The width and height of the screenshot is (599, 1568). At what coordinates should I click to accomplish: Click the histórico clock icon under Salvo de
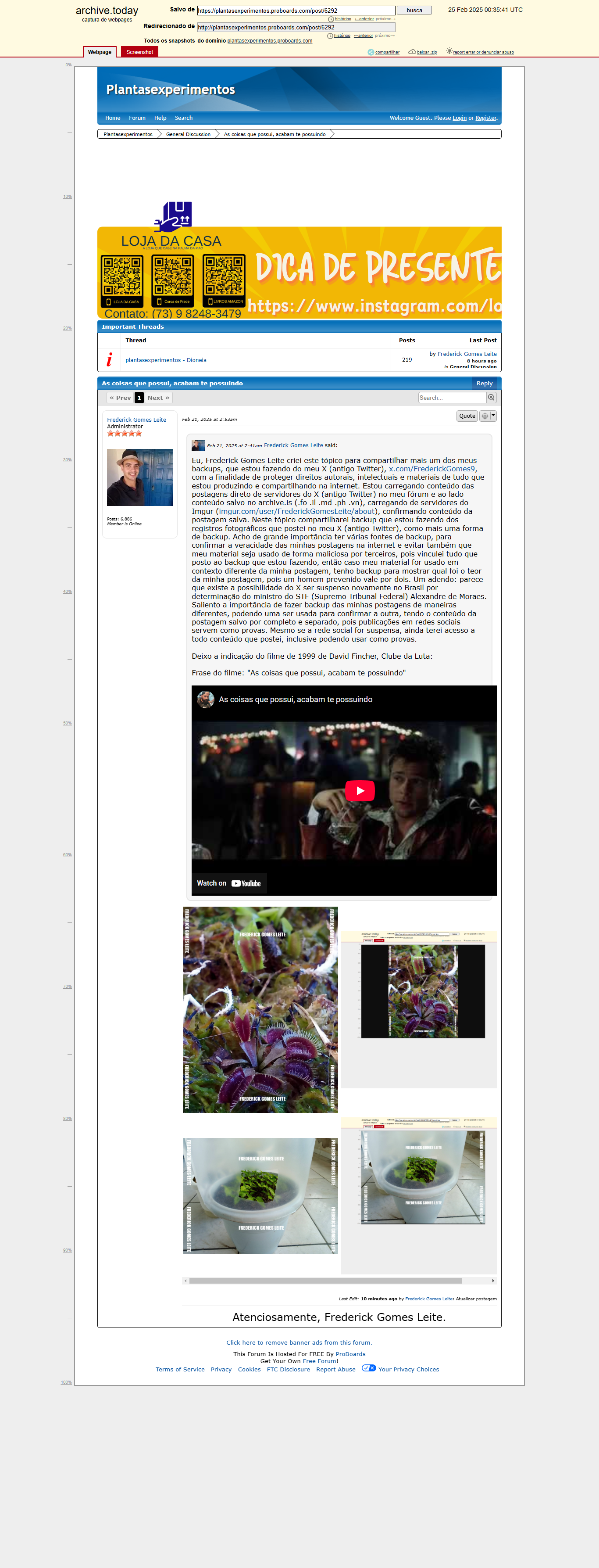pos(331,19)
